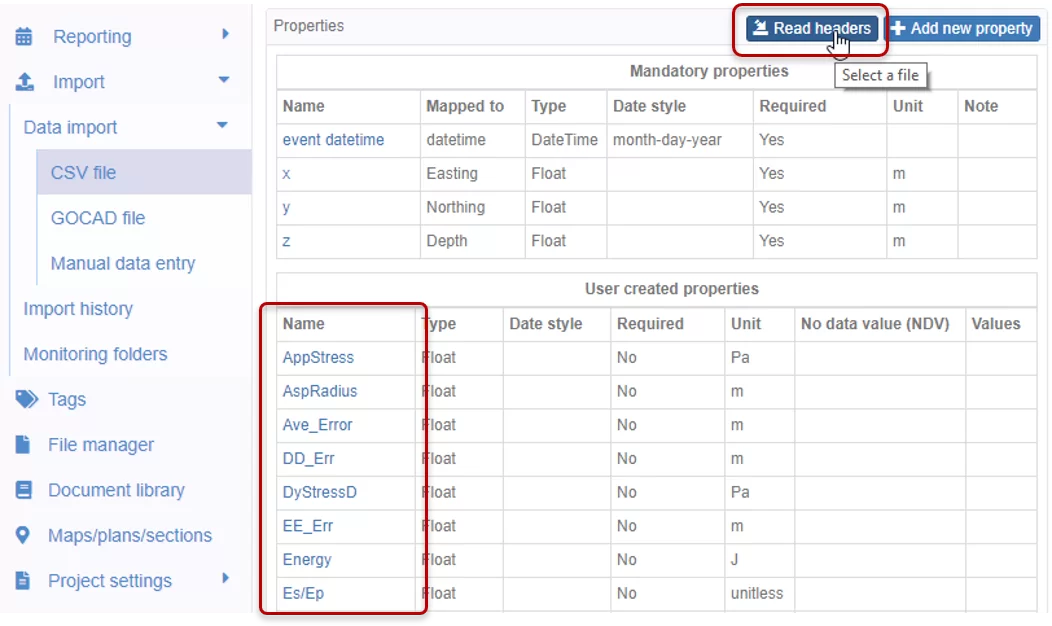Open Manual data entry page
The image size is (1052, 626).
pos(122,264)
